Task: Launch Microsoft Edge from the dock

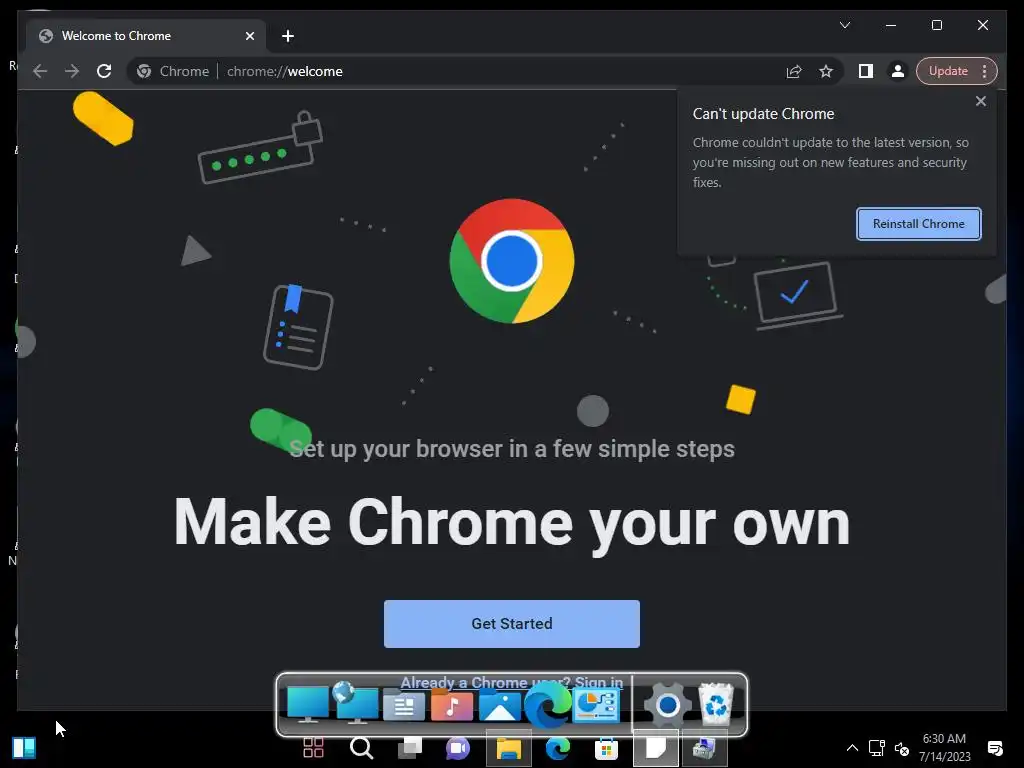Action: 548,705
